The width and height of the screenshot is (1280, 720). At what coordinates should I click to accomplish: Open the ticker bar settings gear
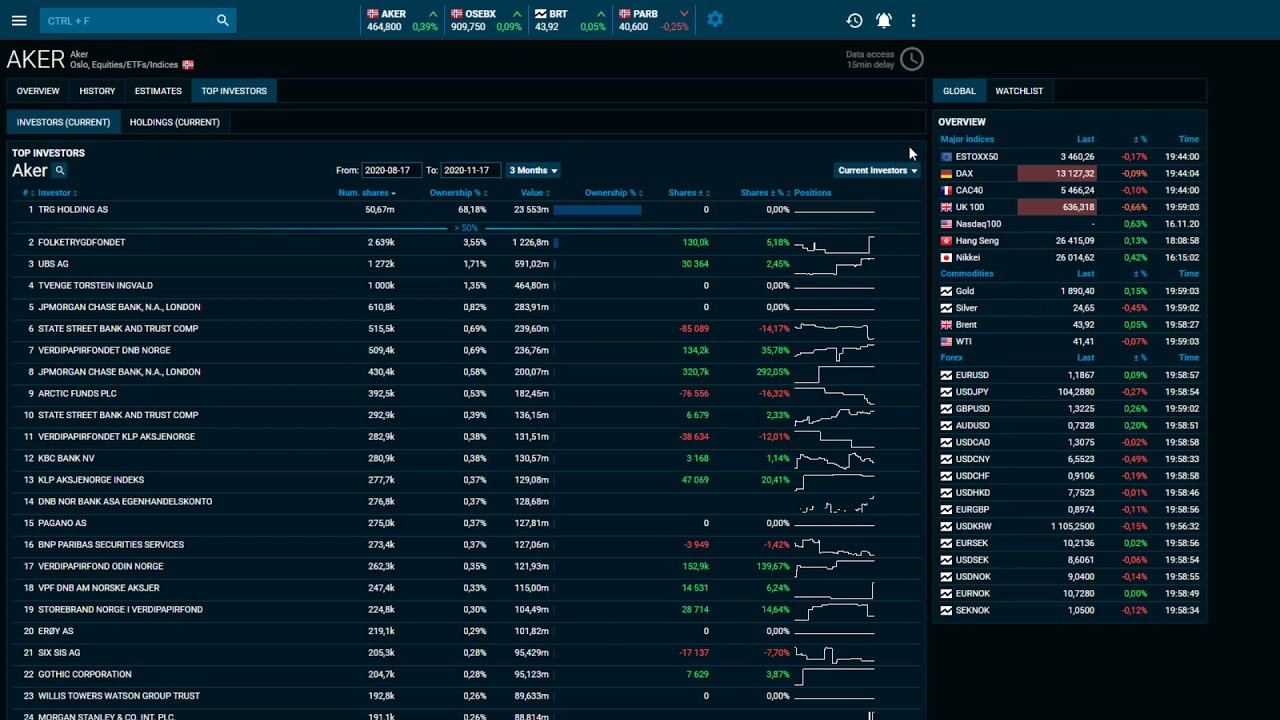click(x=715, y=19)
